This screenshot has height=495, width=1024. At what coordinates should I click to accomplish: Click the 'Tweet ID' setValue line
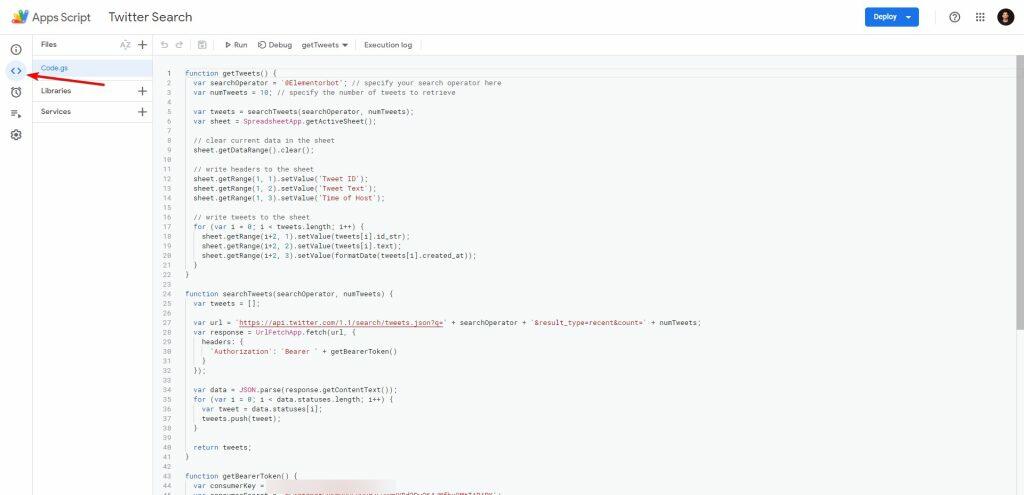click(281, 179)
